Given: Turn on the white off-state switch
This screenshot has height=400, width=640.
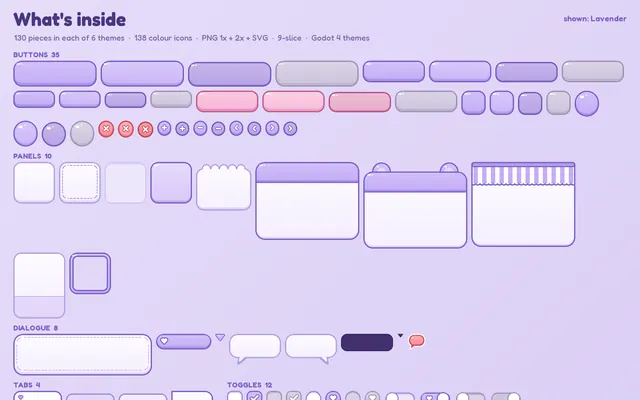Looking at the screenshot, I should click(x=400, y=396).
